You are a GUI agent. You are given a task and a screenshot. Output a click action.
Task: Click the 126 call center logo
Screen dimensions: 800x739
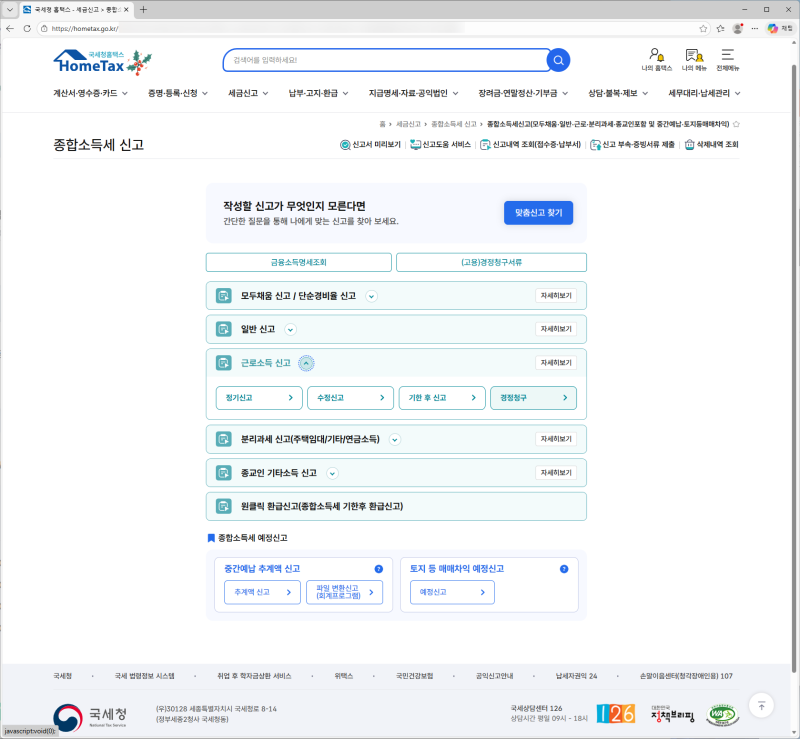click(616, 713)
